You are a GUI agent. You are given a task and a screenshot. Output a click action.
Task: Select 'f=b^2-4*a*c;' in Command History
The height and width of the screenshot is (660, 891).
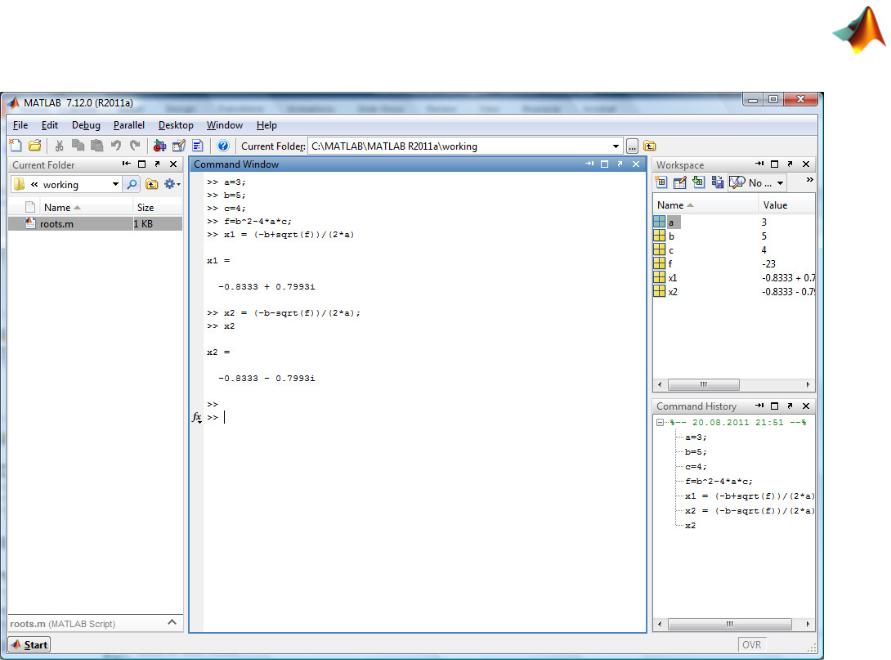718,481
